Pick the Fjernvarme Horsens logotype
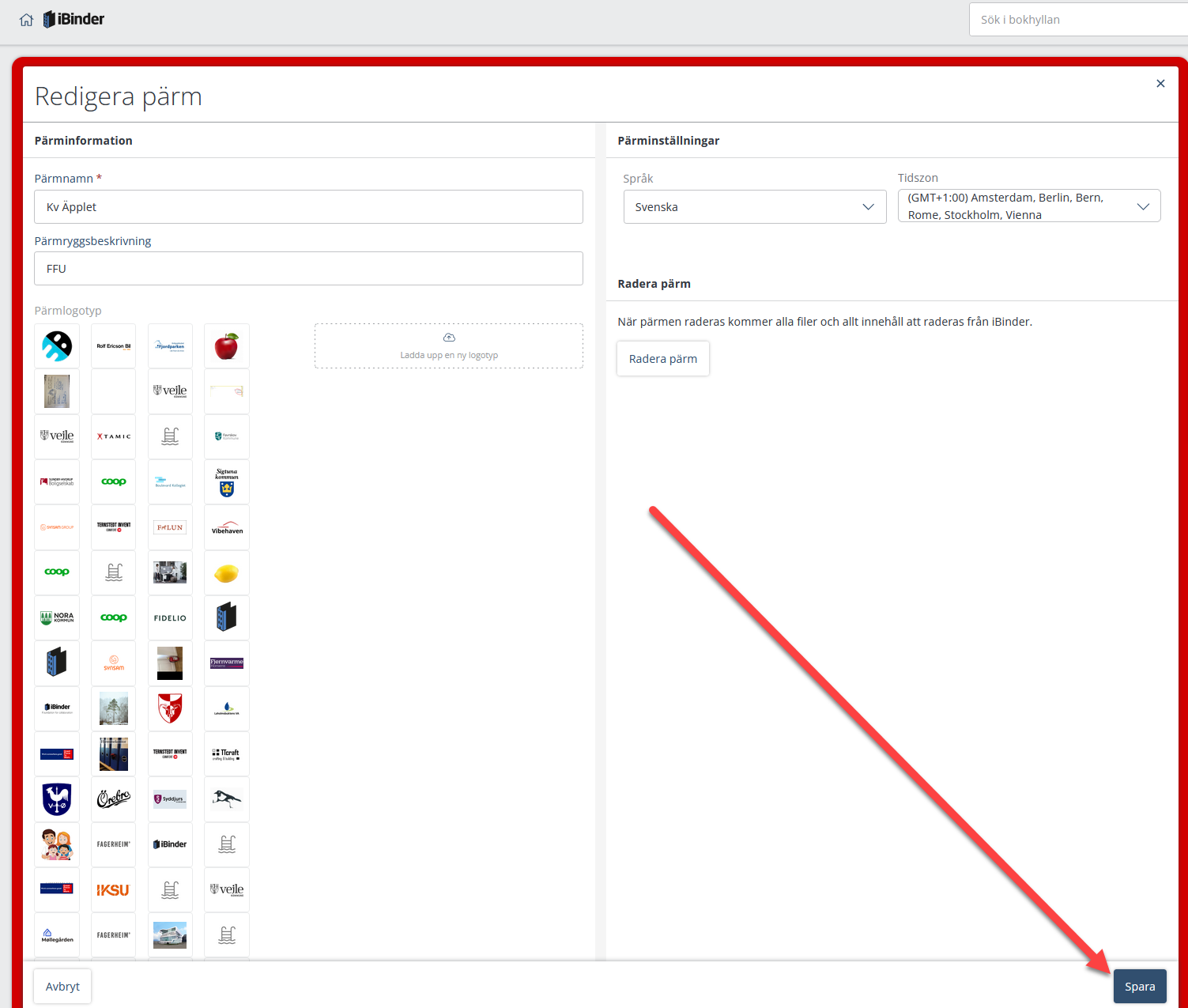 click(227, 663)
